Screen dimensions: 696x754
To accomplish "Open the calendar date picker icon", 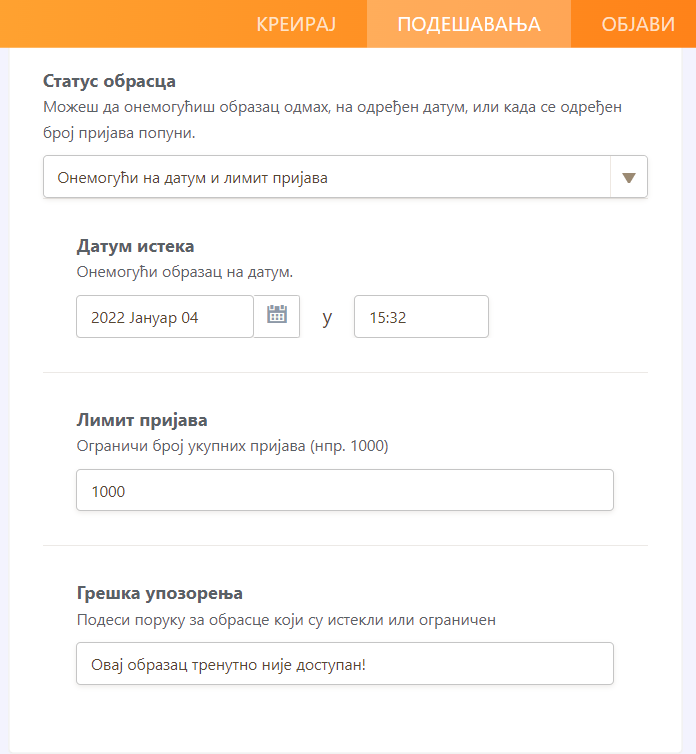I will 277,316.
